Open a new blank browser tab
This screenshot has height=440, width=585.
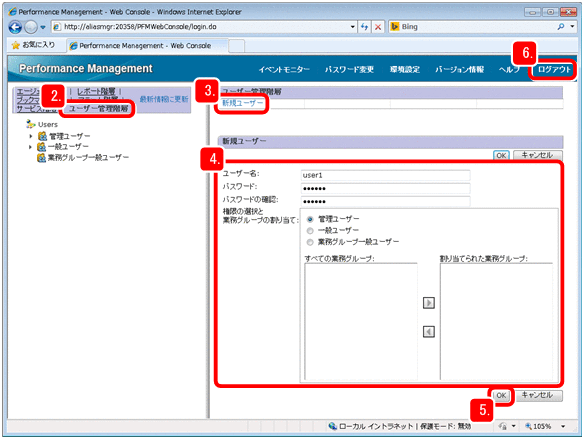pos(237,46)
